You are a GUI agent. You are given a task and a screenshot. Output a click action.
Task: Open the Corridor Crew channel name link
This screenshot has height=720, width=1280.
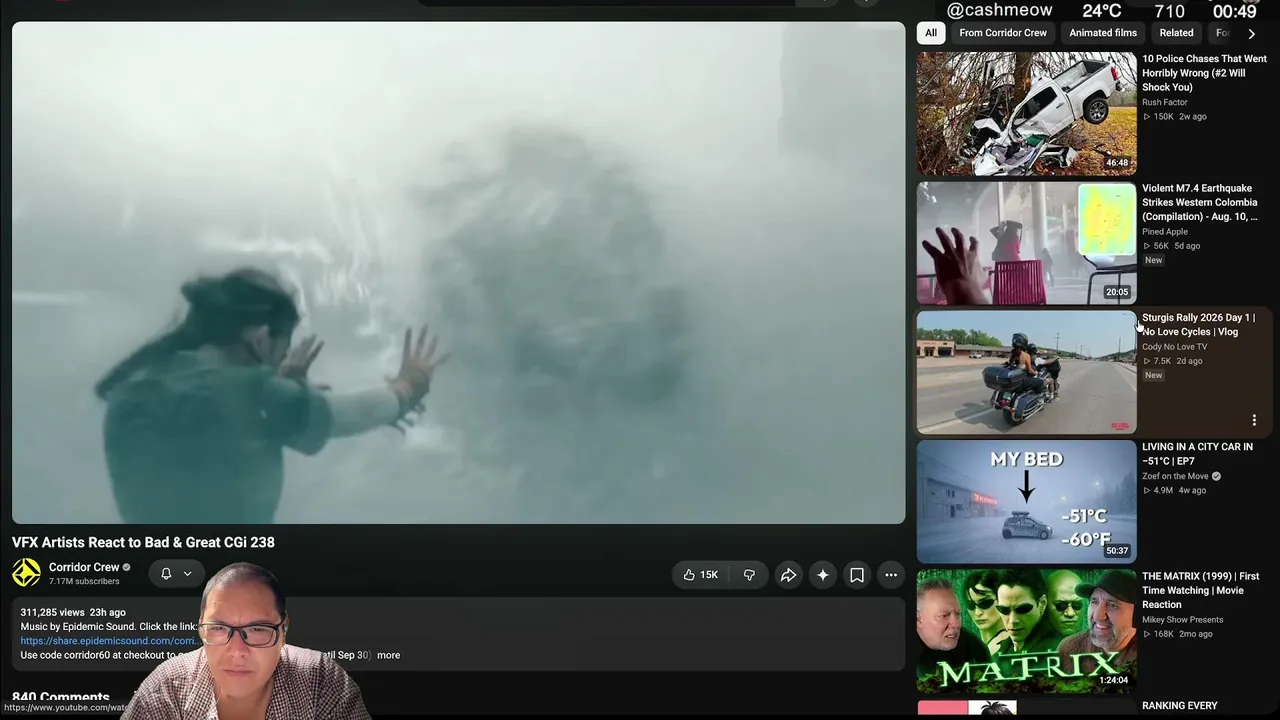[84, 567]
